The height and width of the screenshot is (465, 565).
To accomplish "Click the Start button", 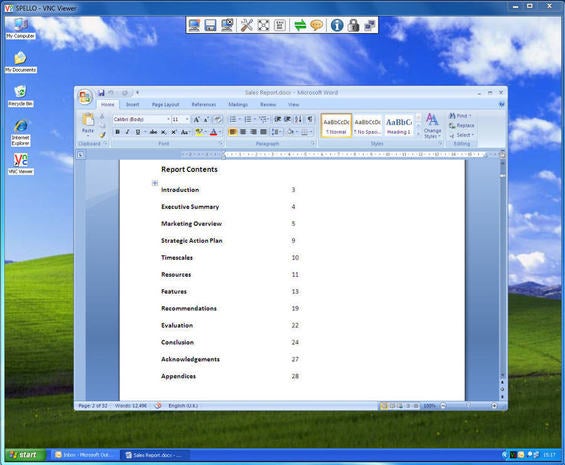I will 25,455.
